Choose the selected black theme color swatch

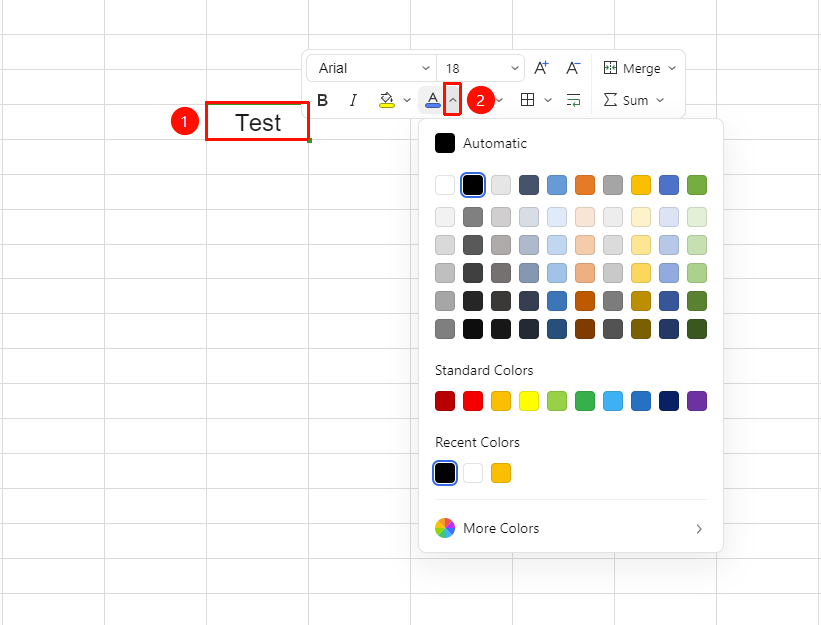tap(473, 185)
